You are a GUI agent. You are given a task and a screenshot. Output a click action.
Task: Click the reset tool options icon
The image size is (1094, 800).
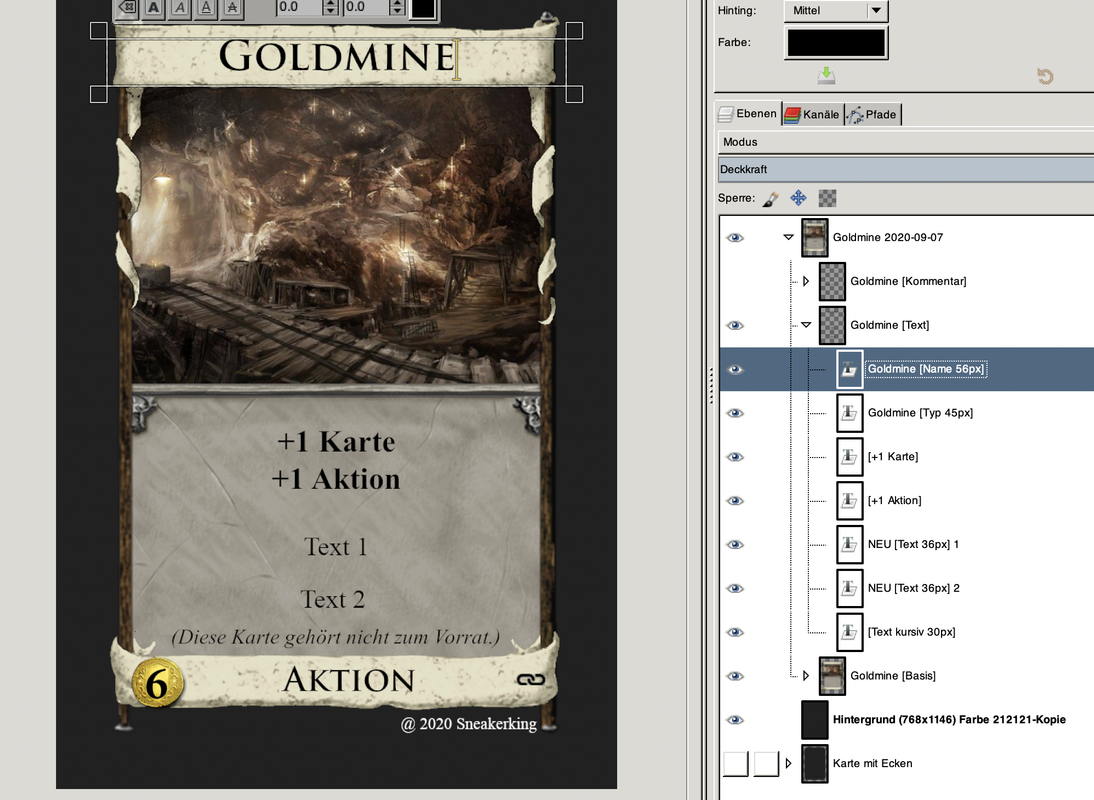[x=1044, y=76]
